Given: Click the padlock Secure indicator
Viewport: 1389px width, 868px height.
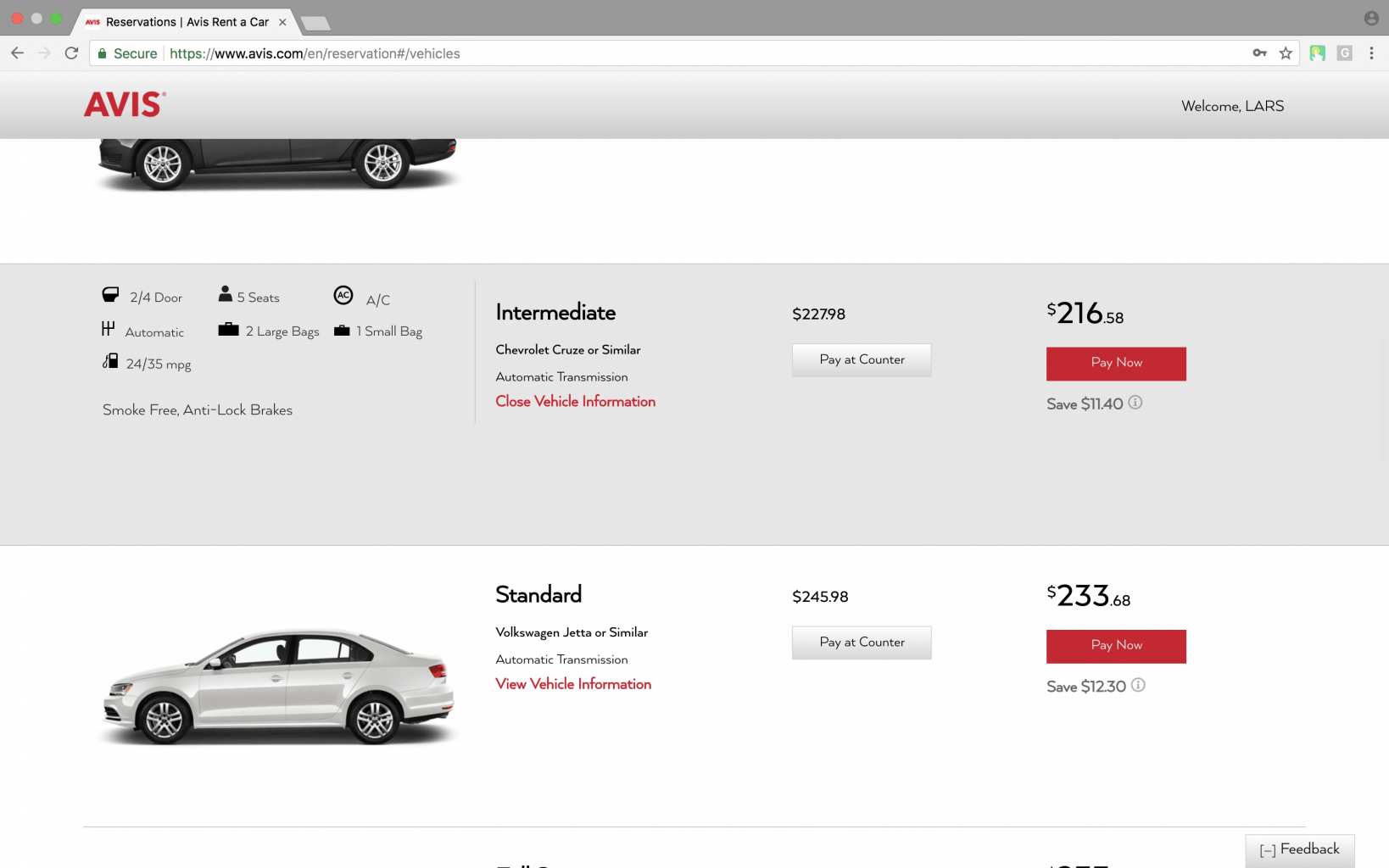Looking at the screenshot, I should point(102,53).
